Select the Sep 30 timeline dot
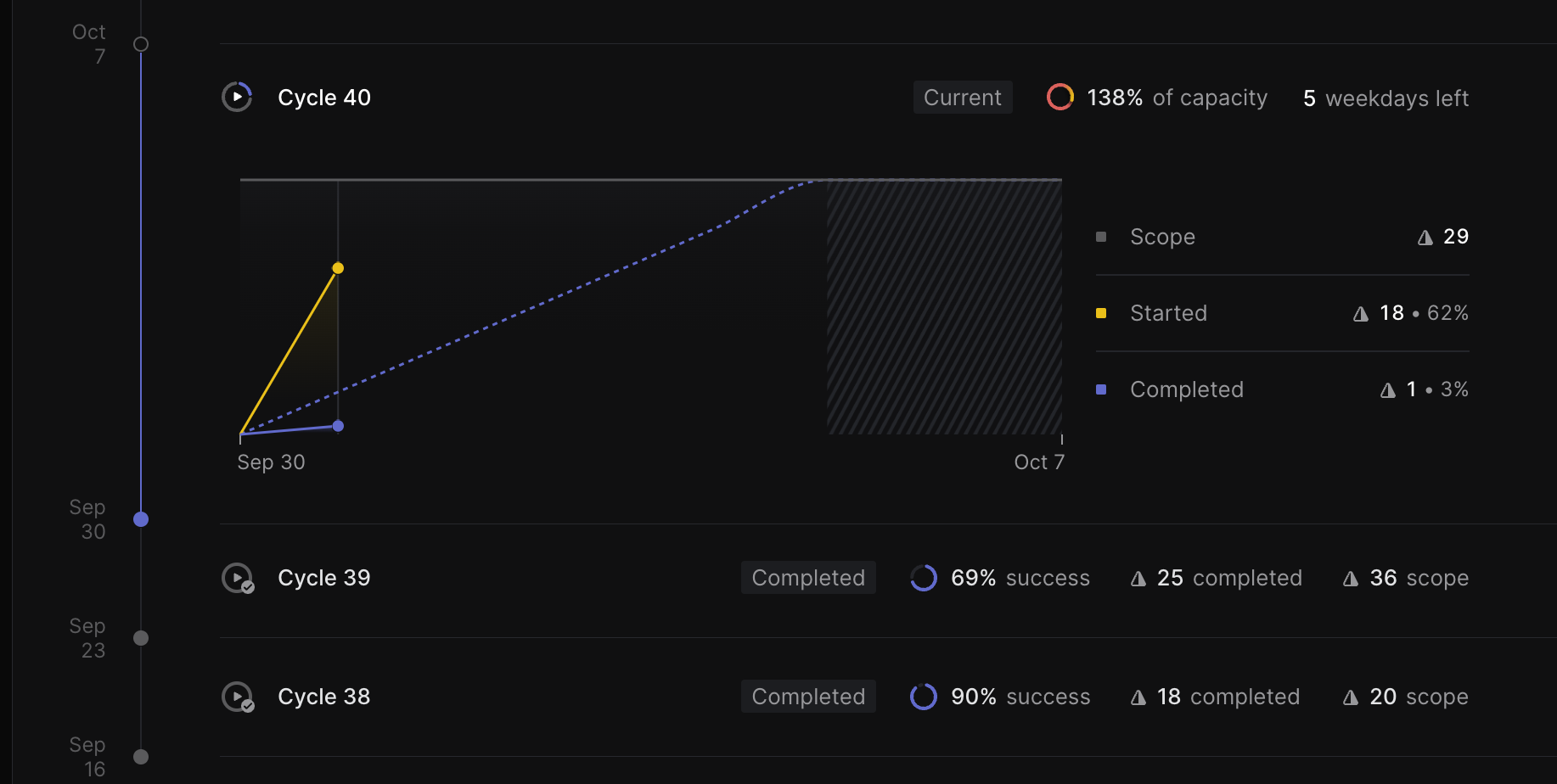Screen dimensions: 1557x784 click(x=141, y=519)
